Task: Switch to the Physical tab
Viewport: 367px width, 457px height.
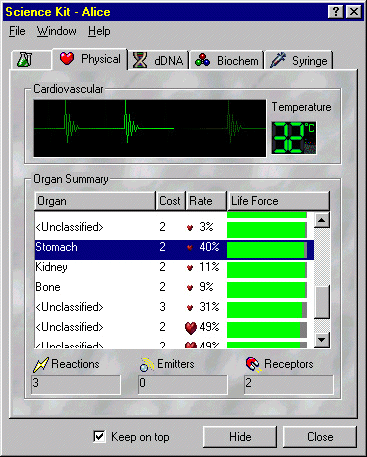Action: pos(90,59)
